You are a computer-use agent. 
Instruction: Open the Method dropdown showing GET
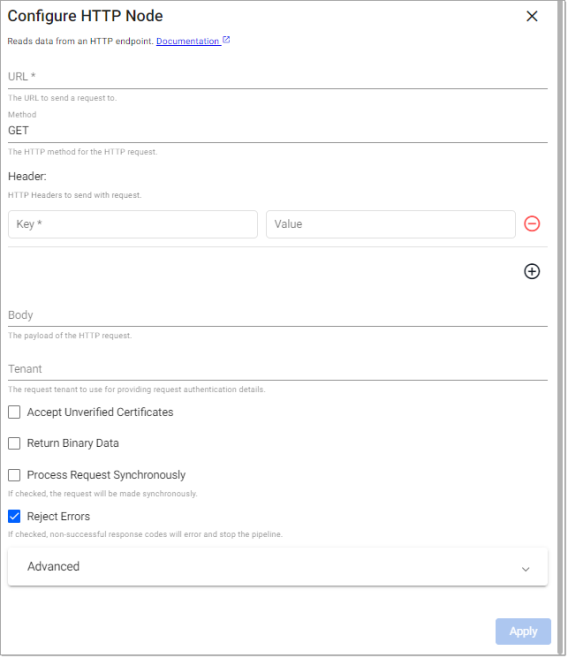pos(278,131)
